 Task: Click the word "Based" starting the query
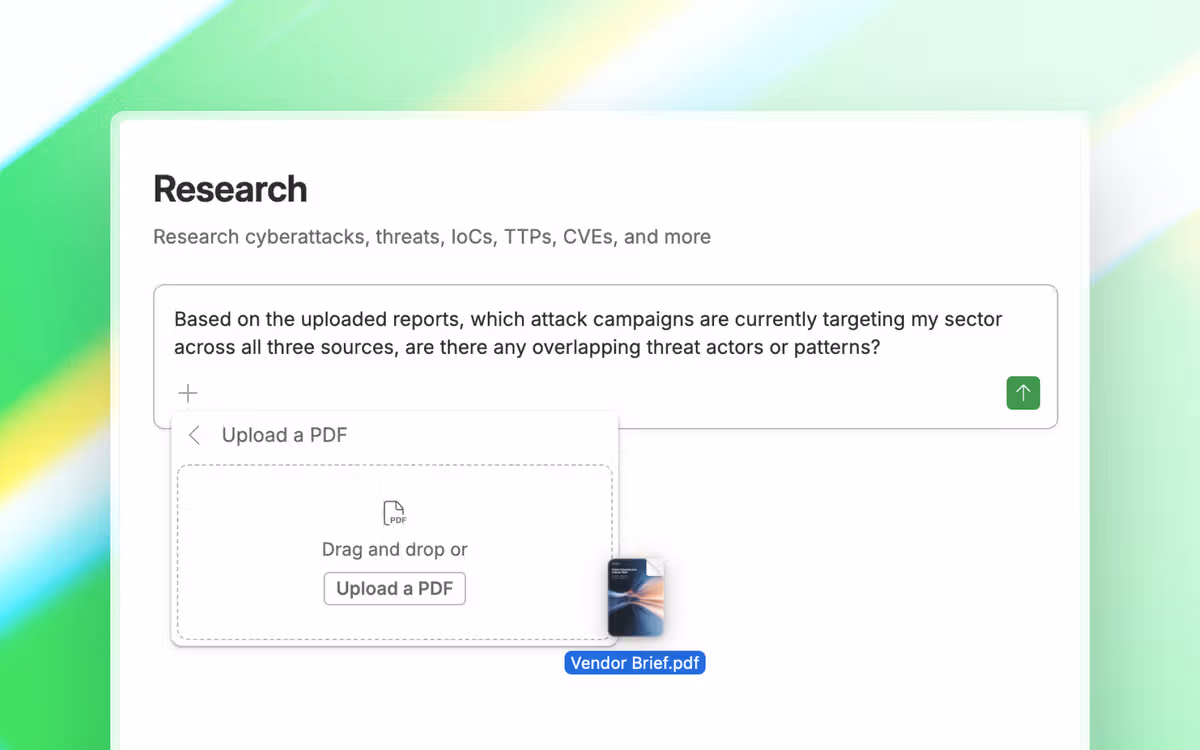pyautogui.click(x=200, y=320)
